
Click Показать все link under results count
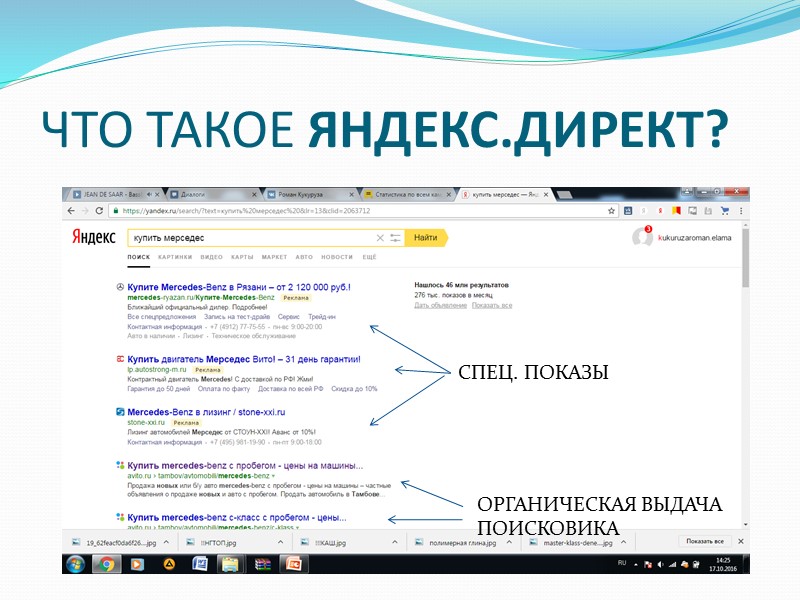pos(492,305)
